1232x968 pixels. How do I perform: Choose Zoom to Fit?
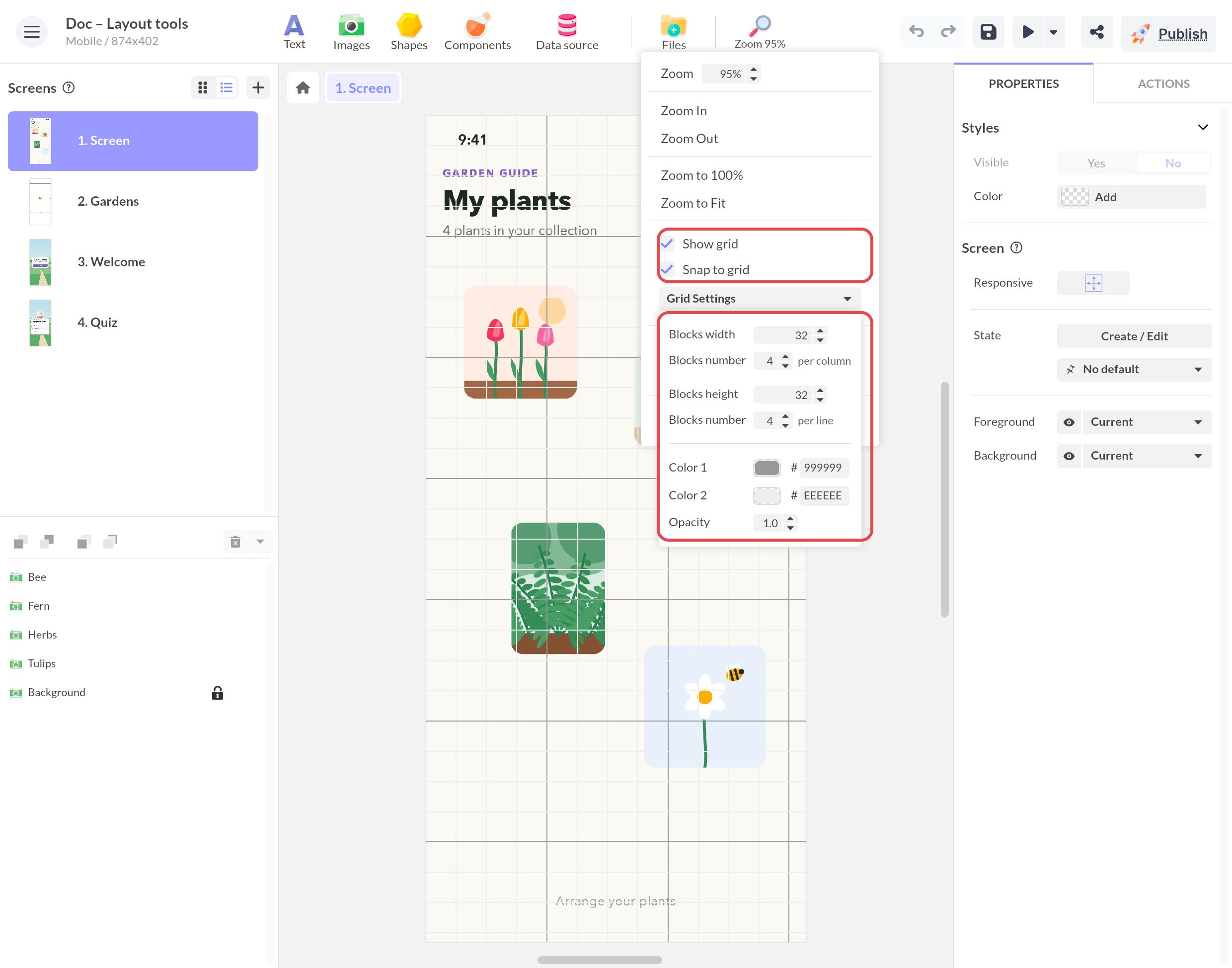tap(693, 203)
